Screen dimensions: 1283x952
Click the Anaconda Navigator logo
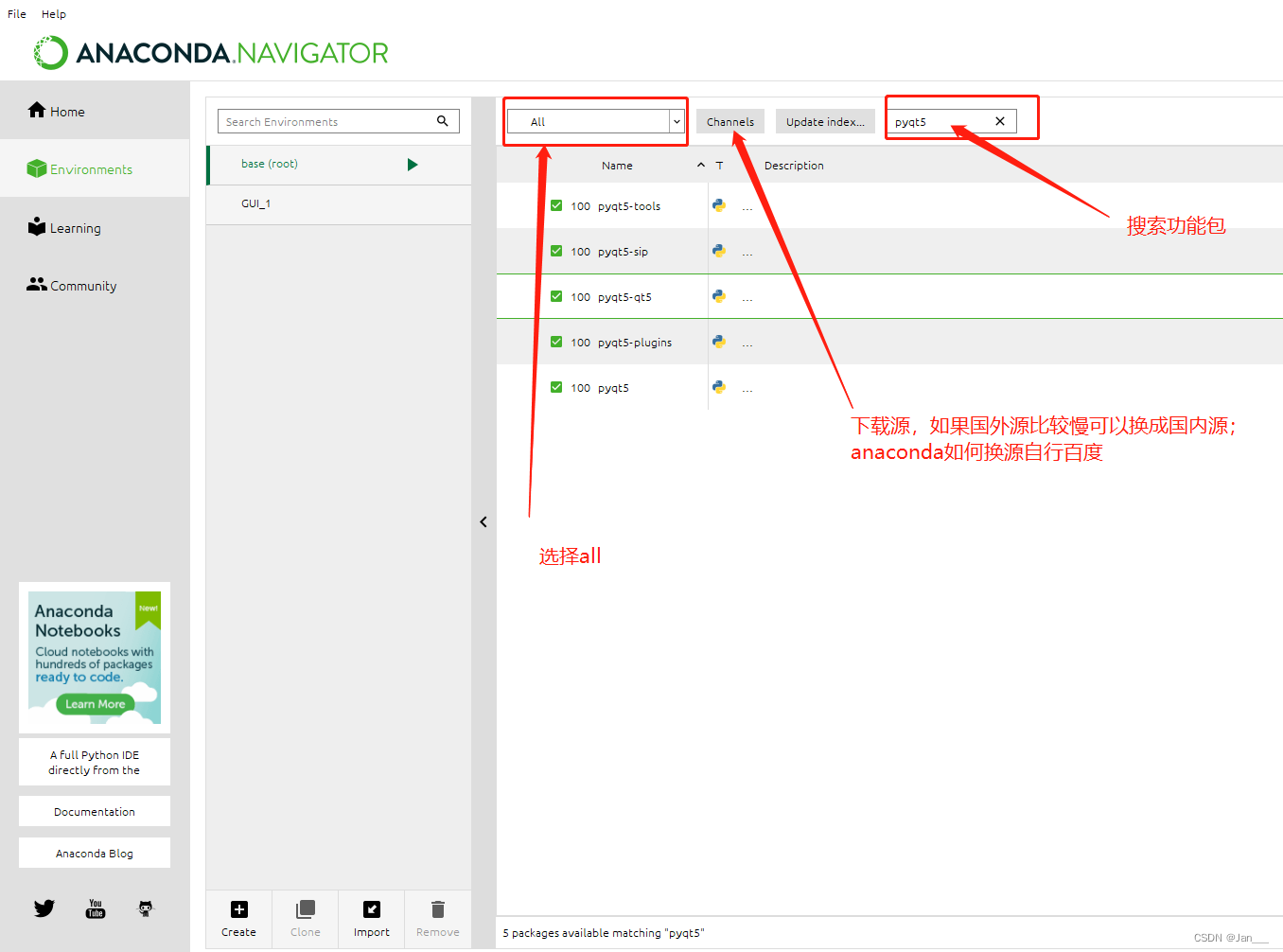pyautogui.click(x=211, y=53)
